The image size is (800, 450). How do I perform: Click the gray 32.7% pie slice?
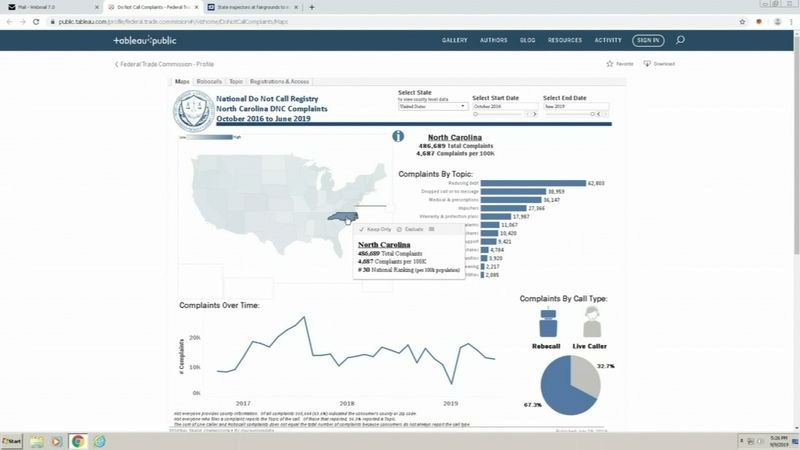[587, 375]
